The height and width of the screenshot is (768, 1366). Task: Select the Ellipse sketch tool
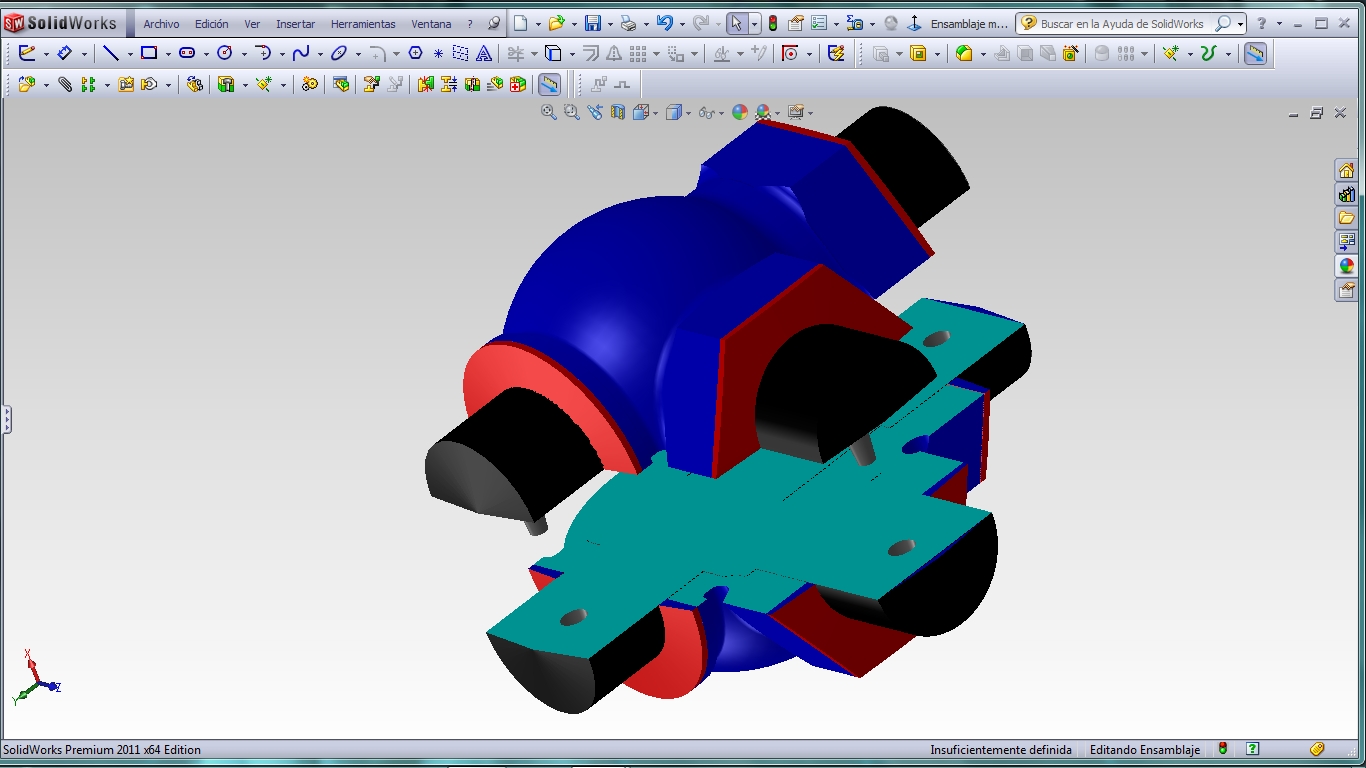tap(339, 54)
